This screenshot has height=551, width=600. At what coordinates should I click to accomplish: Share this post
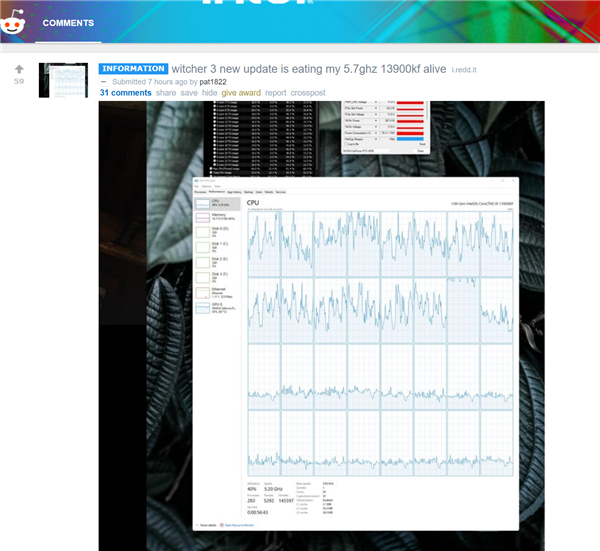166,93
